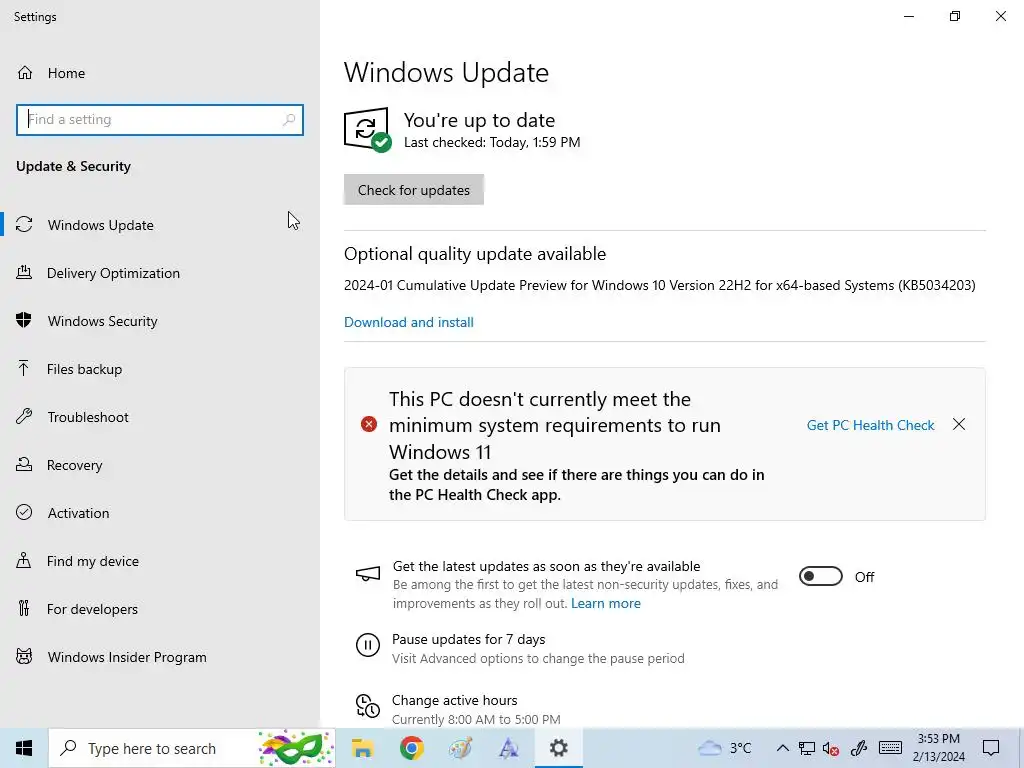Select Windows Update in sidebar
The image size is (1024, 768).
160,225
